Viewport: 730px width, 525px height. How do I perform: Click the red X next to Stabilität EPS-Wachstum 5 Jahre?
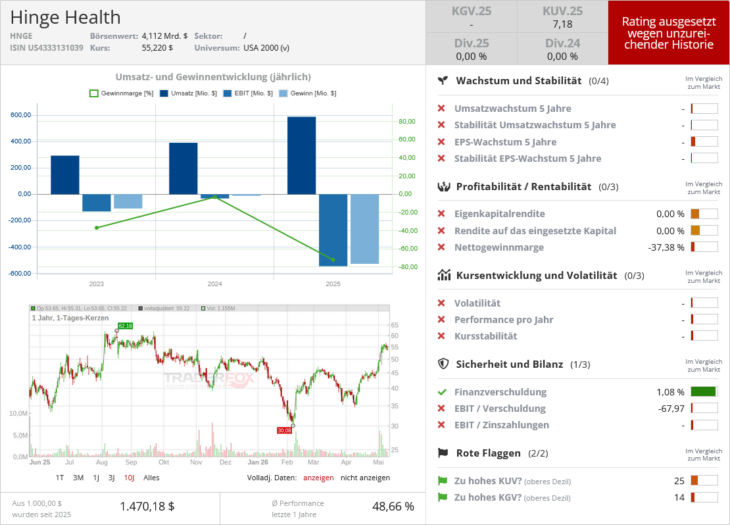441,158
